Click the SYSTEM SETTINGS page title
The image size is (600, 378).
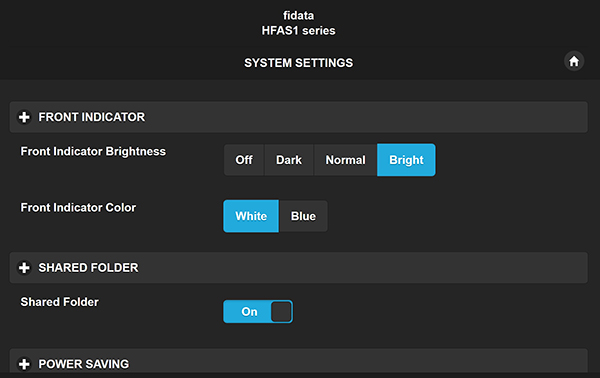click(x=298, y=63)
